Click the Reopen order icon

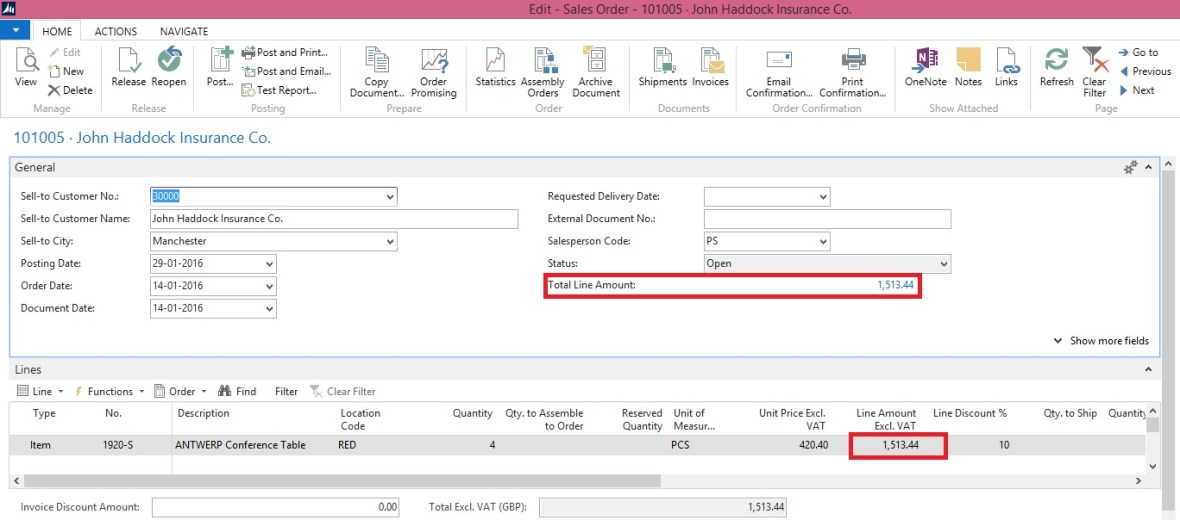(x=169, y=62)
